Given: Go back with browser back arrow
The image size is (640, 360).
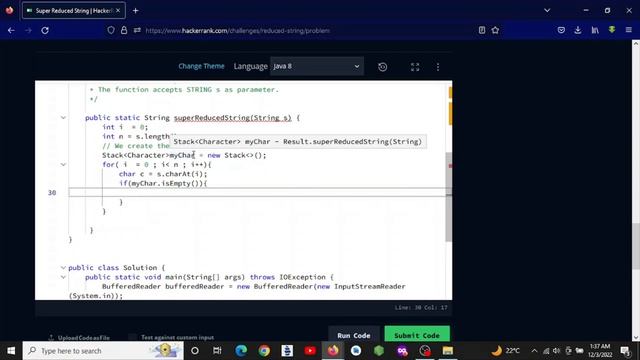Looking at the screenshot, I should point(11,30).
